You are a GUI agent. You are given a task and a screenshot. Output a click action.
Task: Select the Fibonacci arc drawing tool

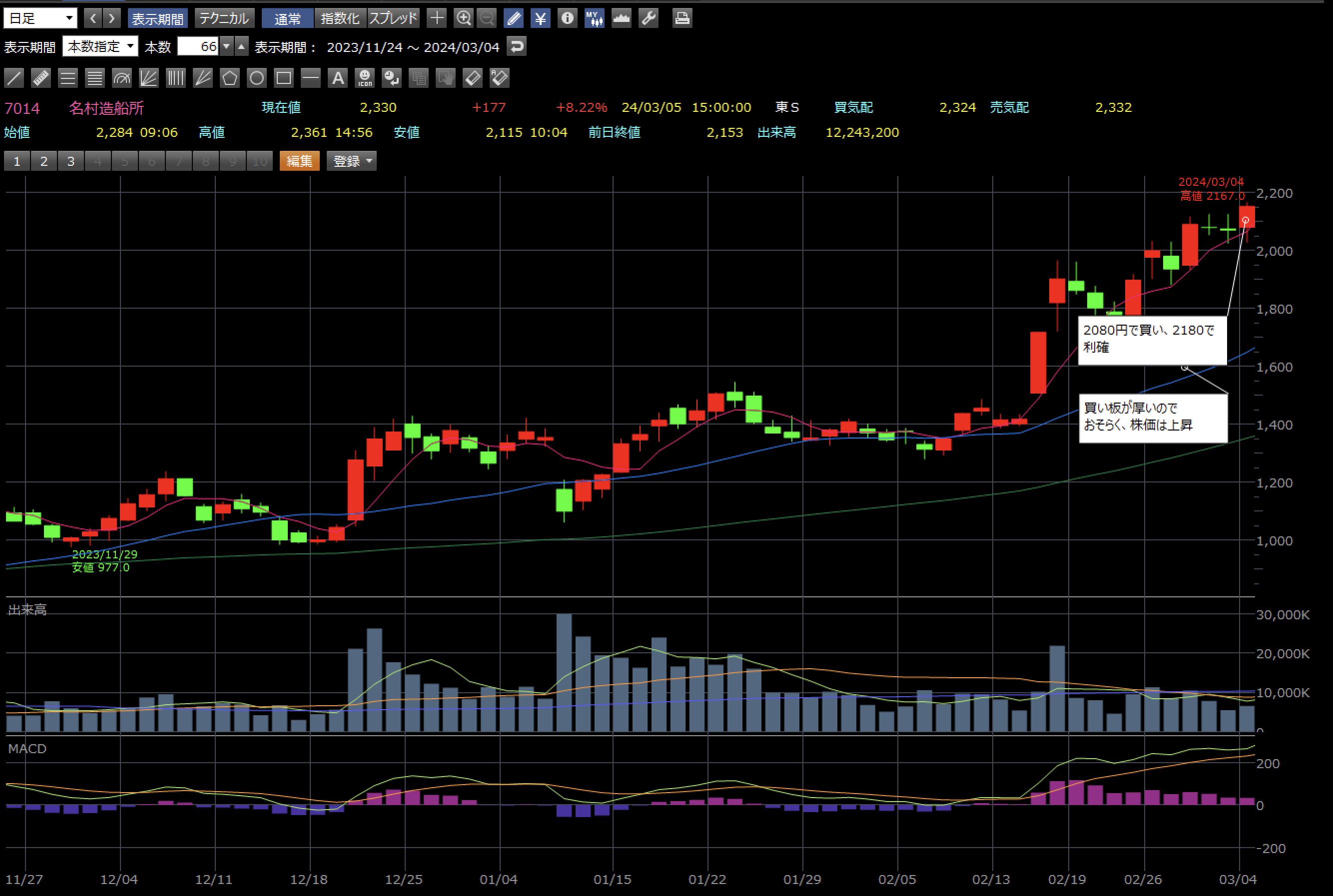tap(122, 78)
